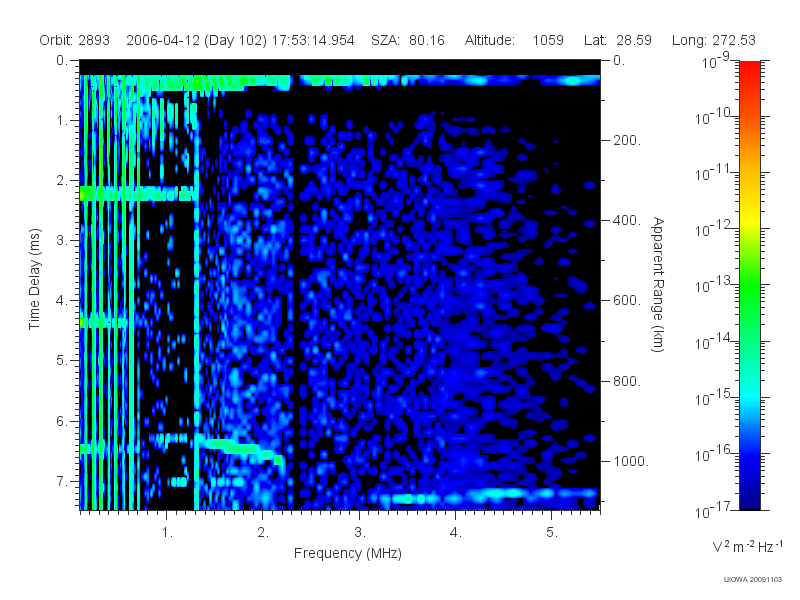Screen dimensions: 800x600
Task: Click the "Orbit: 2893" header text
Action: coord(74,40)
